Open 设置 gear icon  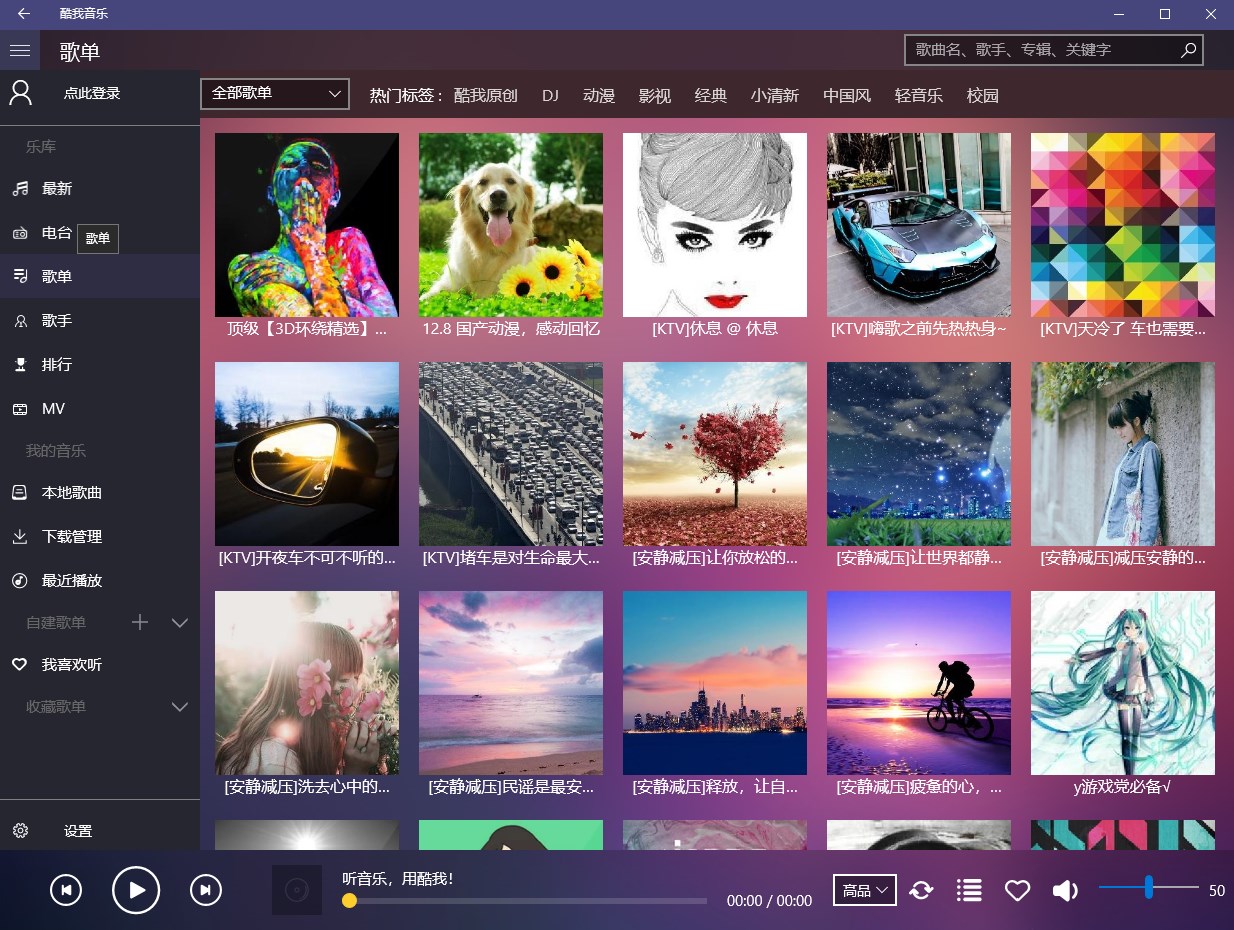[20, 831]
